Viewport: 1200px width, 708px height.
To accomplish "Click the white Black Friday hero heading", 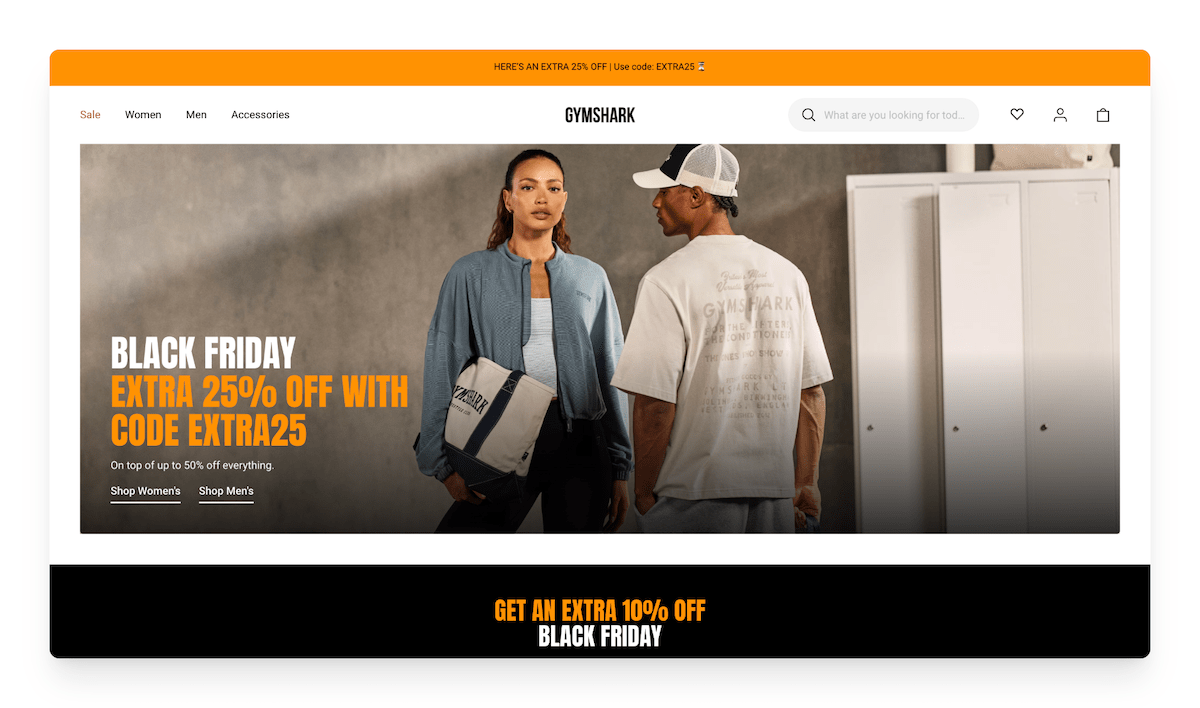I will pos(203,353).
